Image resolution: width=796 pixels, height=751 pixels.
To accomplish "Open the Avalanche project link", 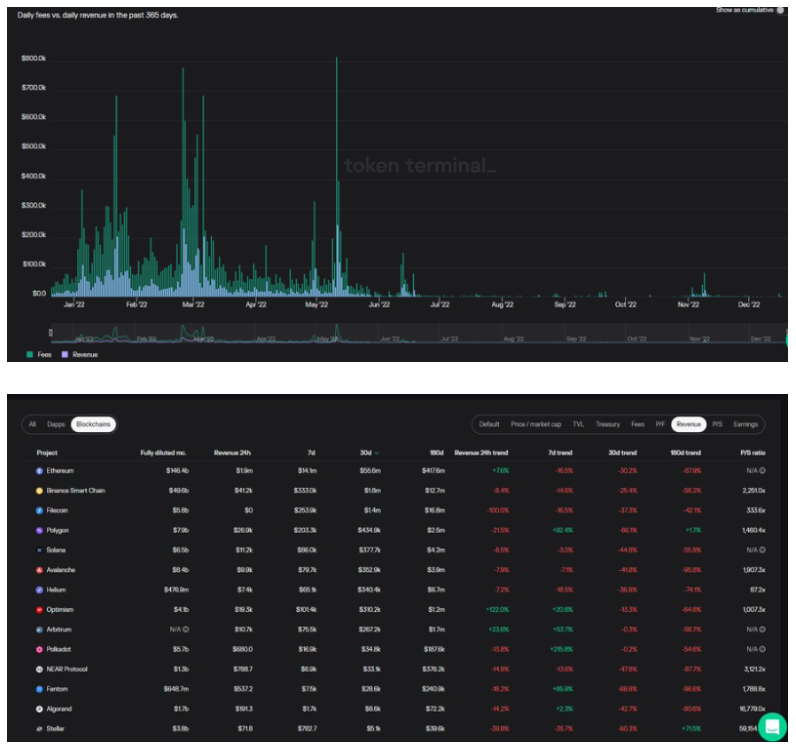I will pyautogui.click(x=60, y=570).
